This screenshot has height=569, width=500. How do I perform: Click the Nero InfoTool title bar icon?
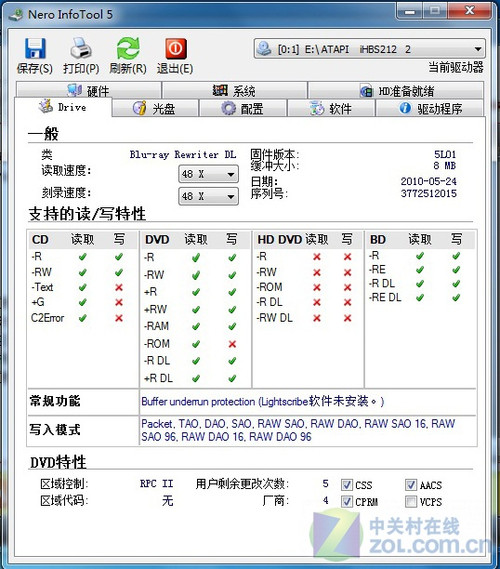pyautogui.click(x=16, y=15)
